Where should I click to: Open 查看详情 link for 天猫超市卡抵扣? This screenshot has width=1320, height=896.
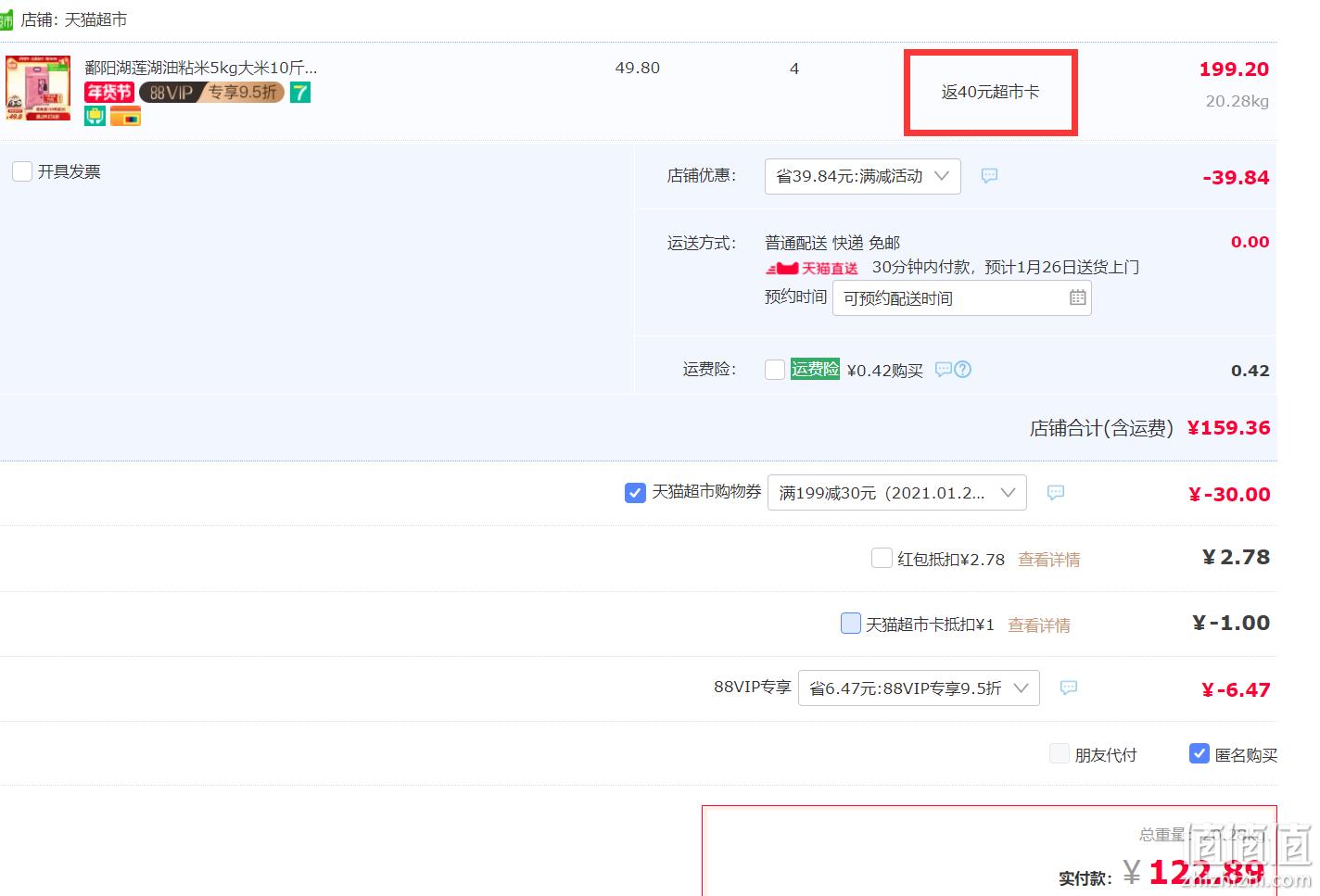click(x=1038, y=625)
